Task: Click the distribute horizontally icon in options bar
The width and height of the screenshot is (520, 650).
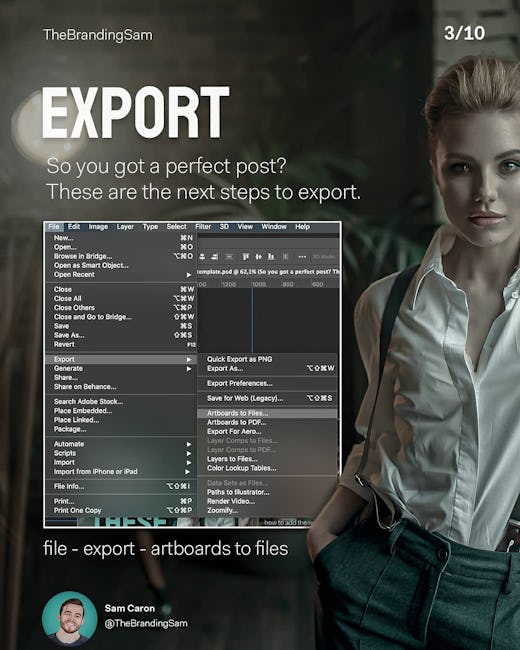Action: point(285,257)
